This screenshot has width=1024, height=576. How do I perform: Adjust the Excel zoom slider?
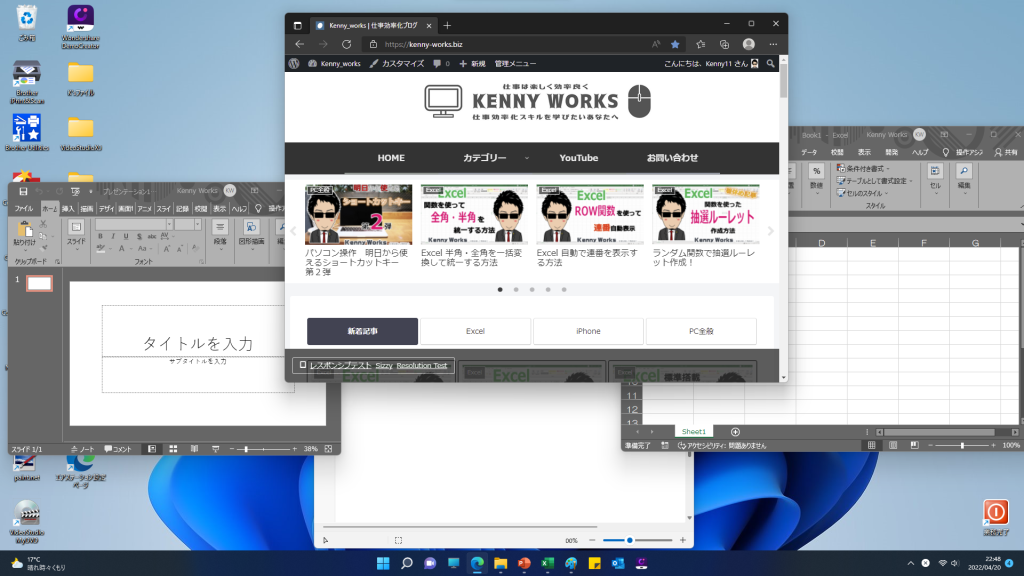click(963, 445)
